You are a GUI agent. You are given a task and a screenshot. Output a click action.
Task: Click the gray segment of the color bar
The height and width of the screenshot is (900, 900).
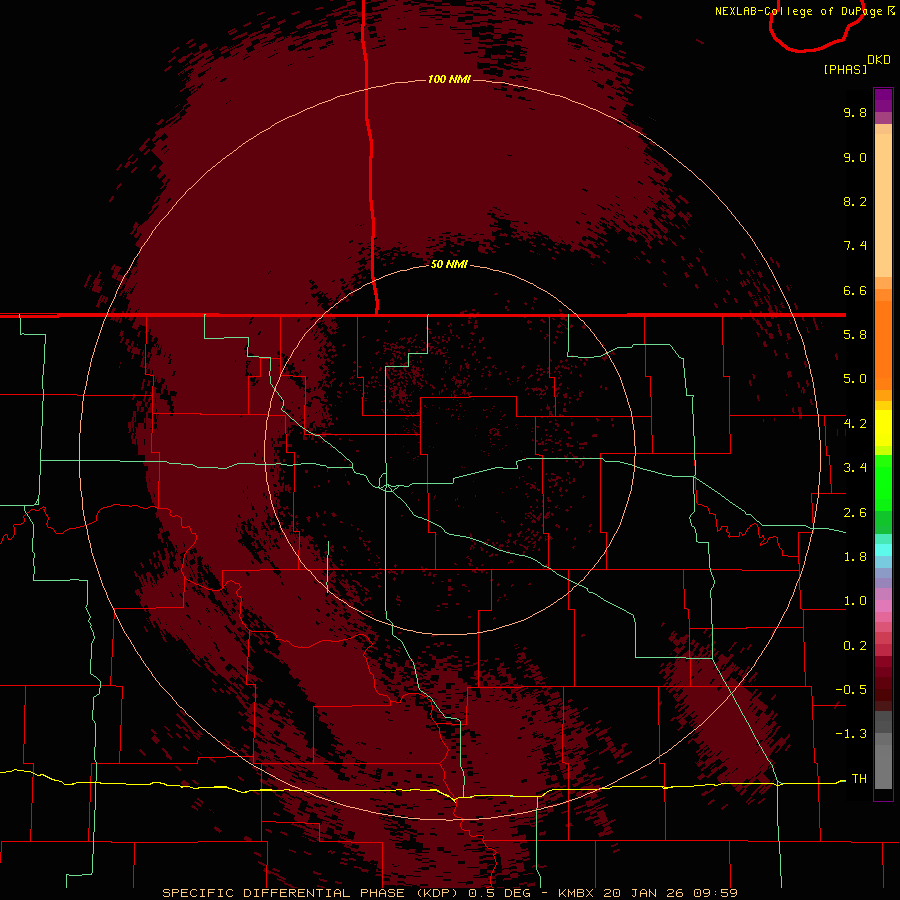pos(883,750)
